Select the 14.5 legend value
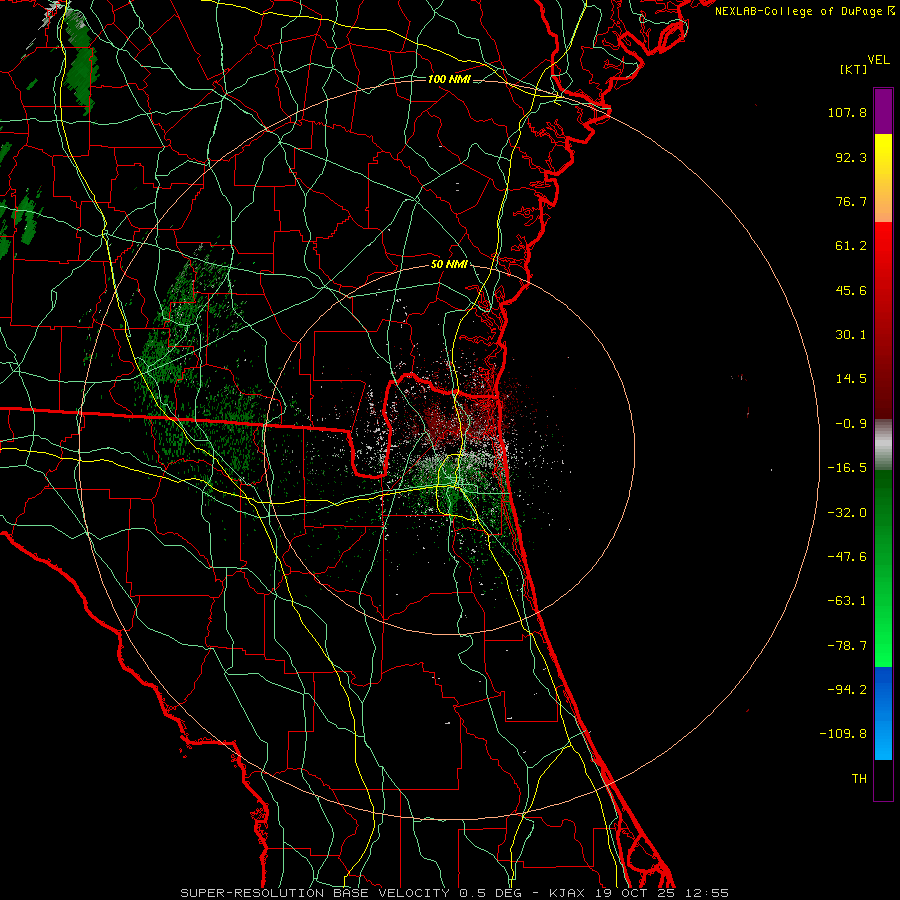Viewport: 900px width, 900px height. click(851, 379)
